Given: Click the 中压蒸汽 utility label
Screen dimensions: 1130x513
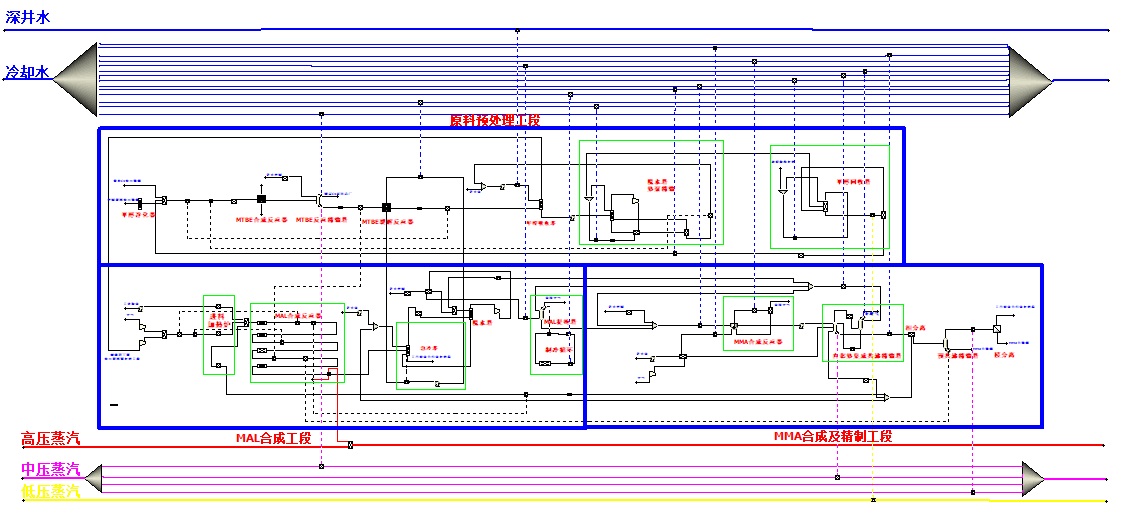Looking at the screenshot, I should click(51, 470).
